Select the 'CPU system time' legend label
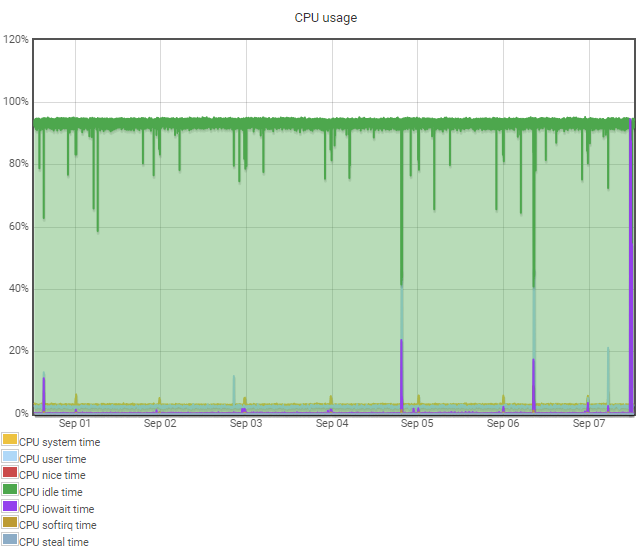Image resolution: width=639 pixels, height=553 pixels. pyautogui.click(x=59, y=442)
